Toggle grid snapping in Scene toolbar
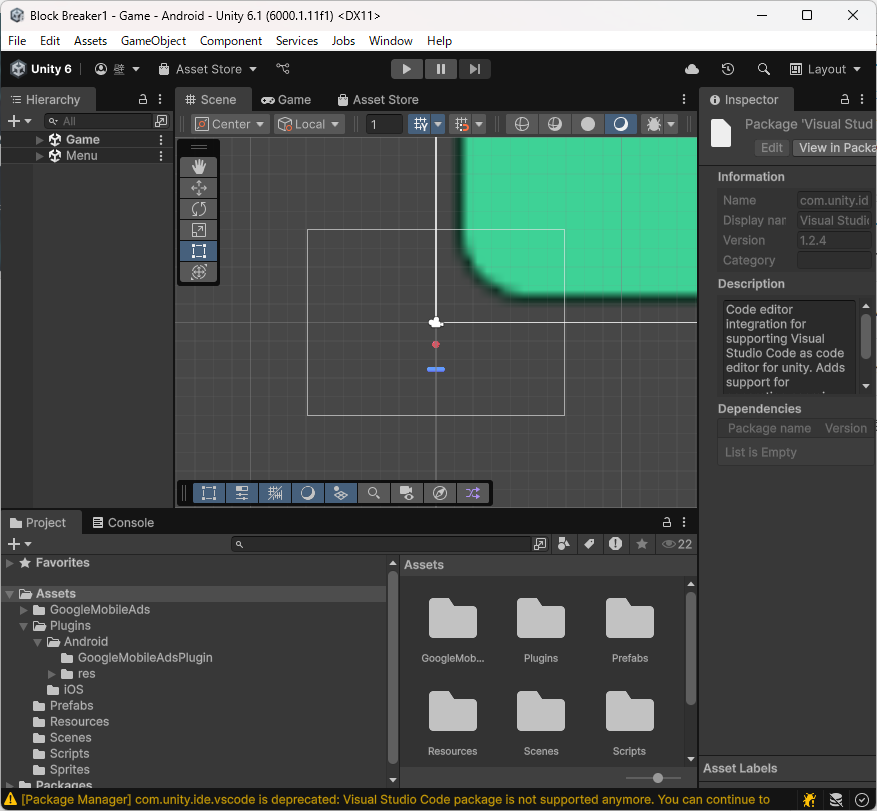Image resolution: width=877 pixels, height=811 pixels. click(x=461, y=124)
